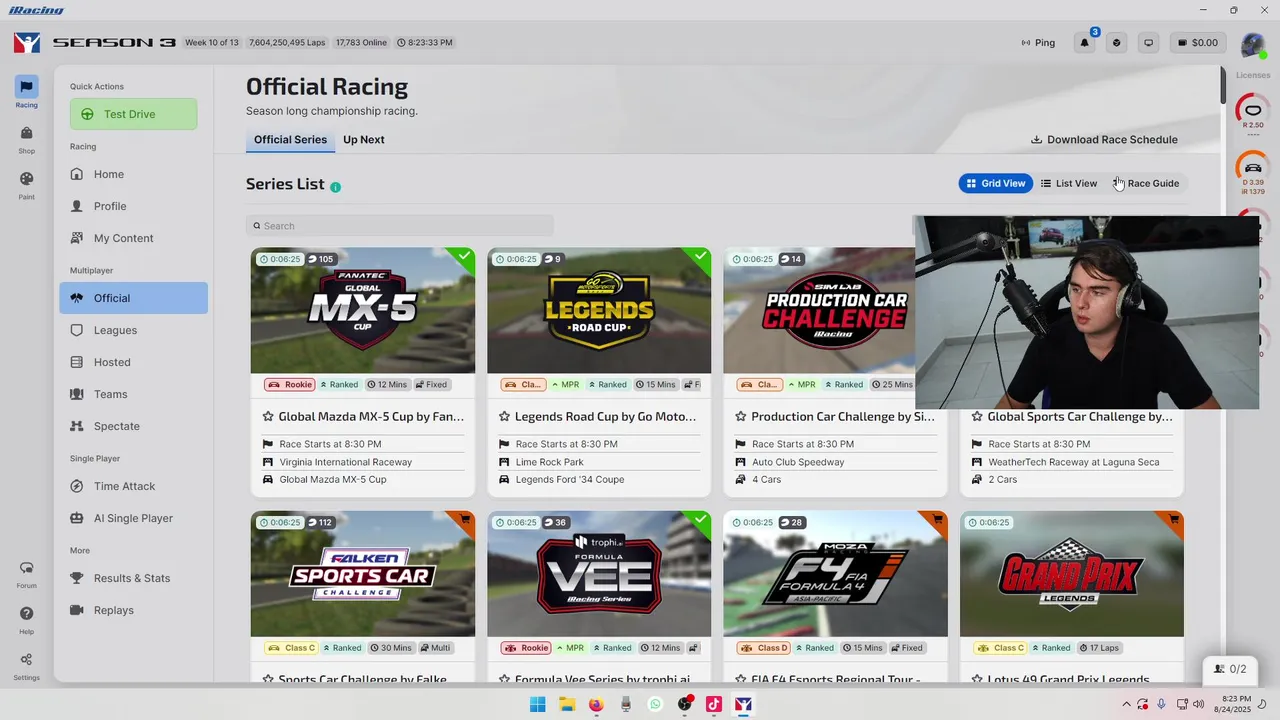The image size is (1280, 720).
Task: Open the Sports Car license gauge D 3.39
Action: coord(1253,170)
